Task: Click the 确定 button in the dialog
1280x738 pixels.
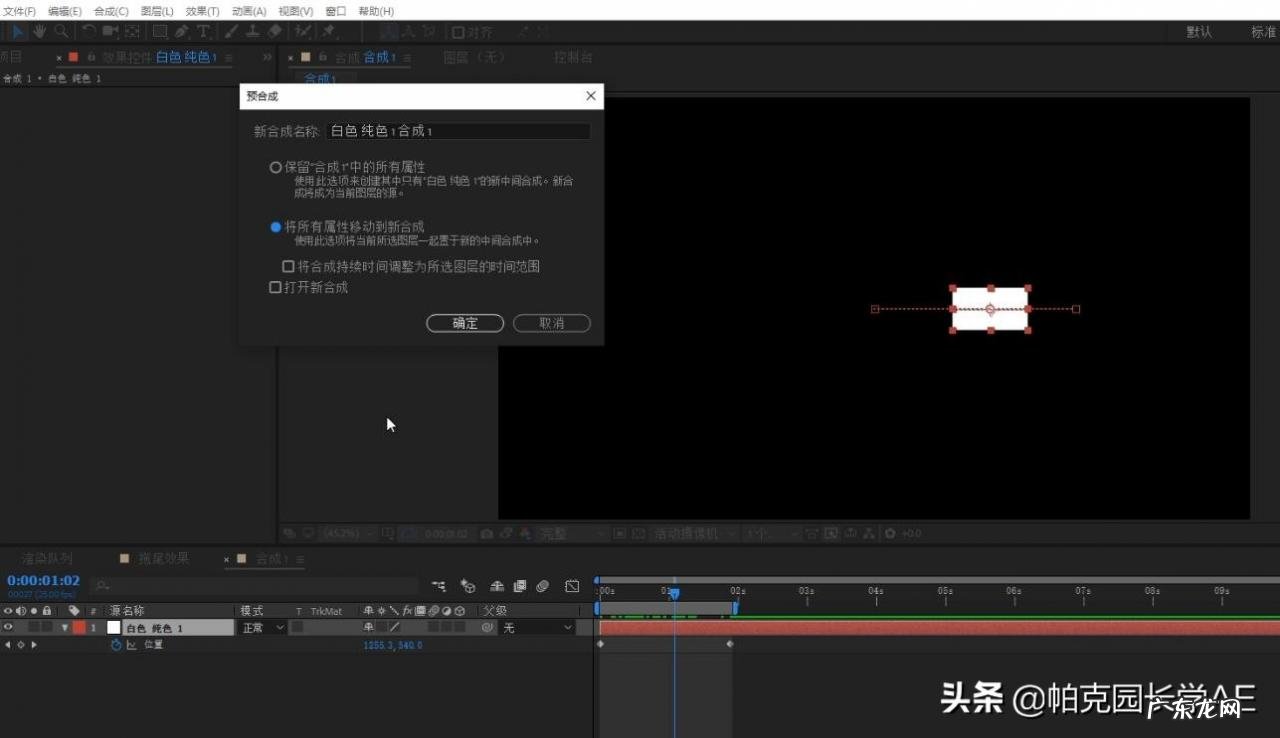Action: (465, 323)
